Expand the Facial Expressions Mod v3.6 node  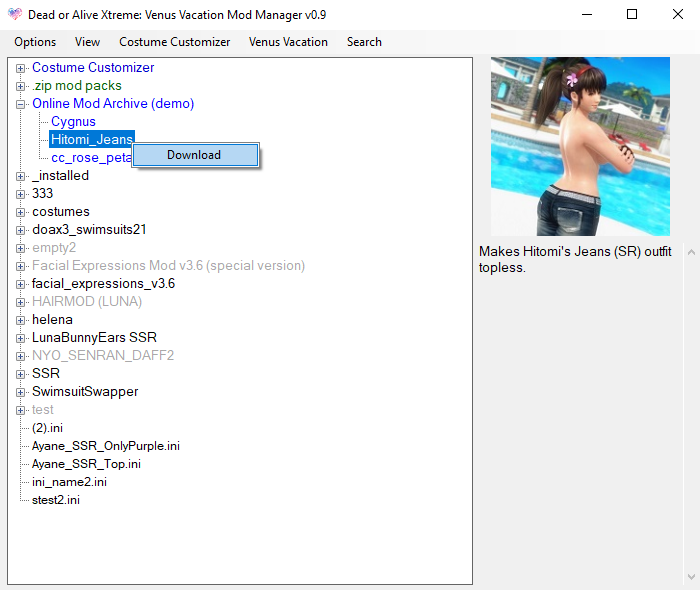[x=20, y=266]
